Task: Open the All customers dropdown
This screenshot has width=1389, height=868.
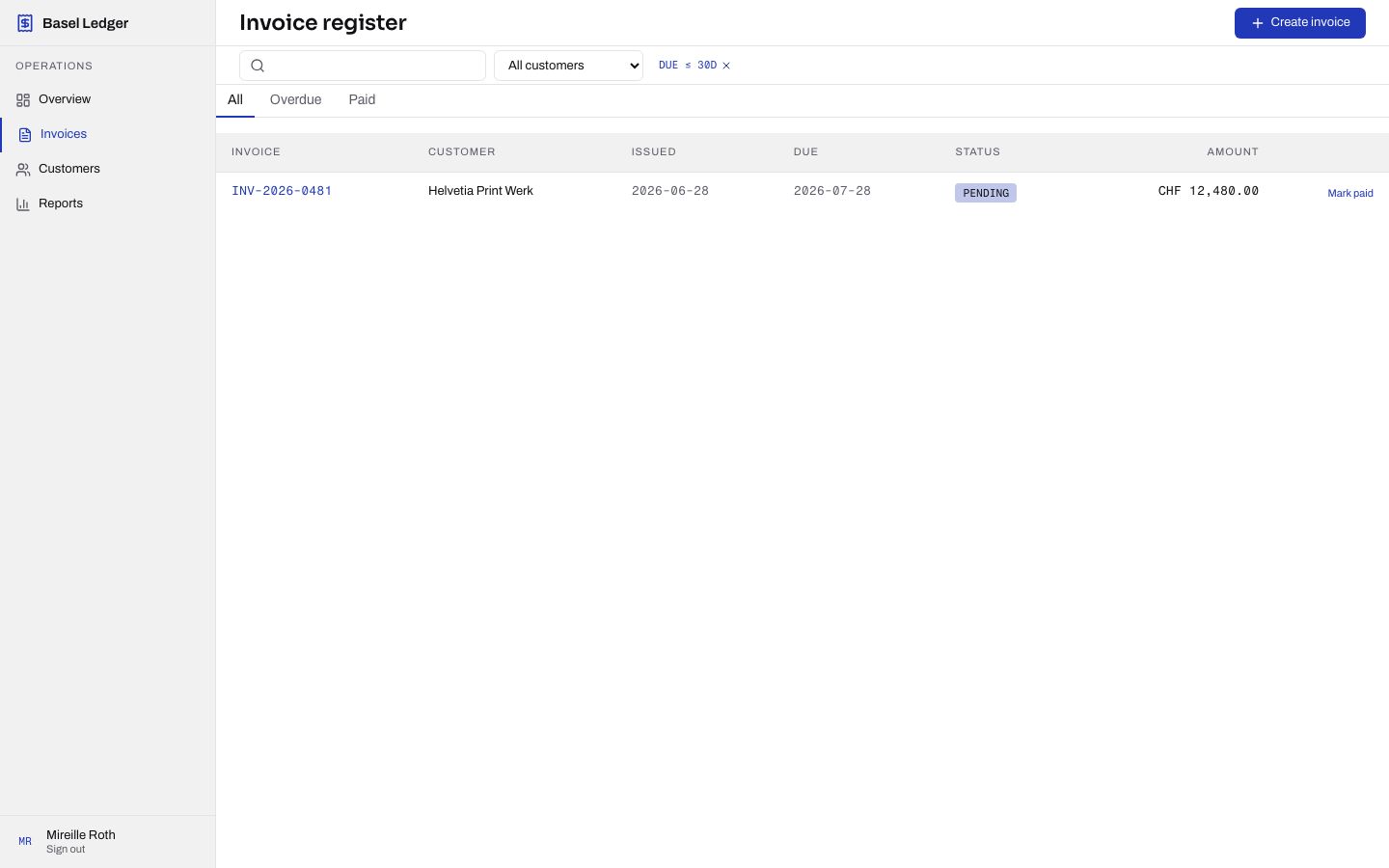Action: pyautogui.click(x=568, y=66)
